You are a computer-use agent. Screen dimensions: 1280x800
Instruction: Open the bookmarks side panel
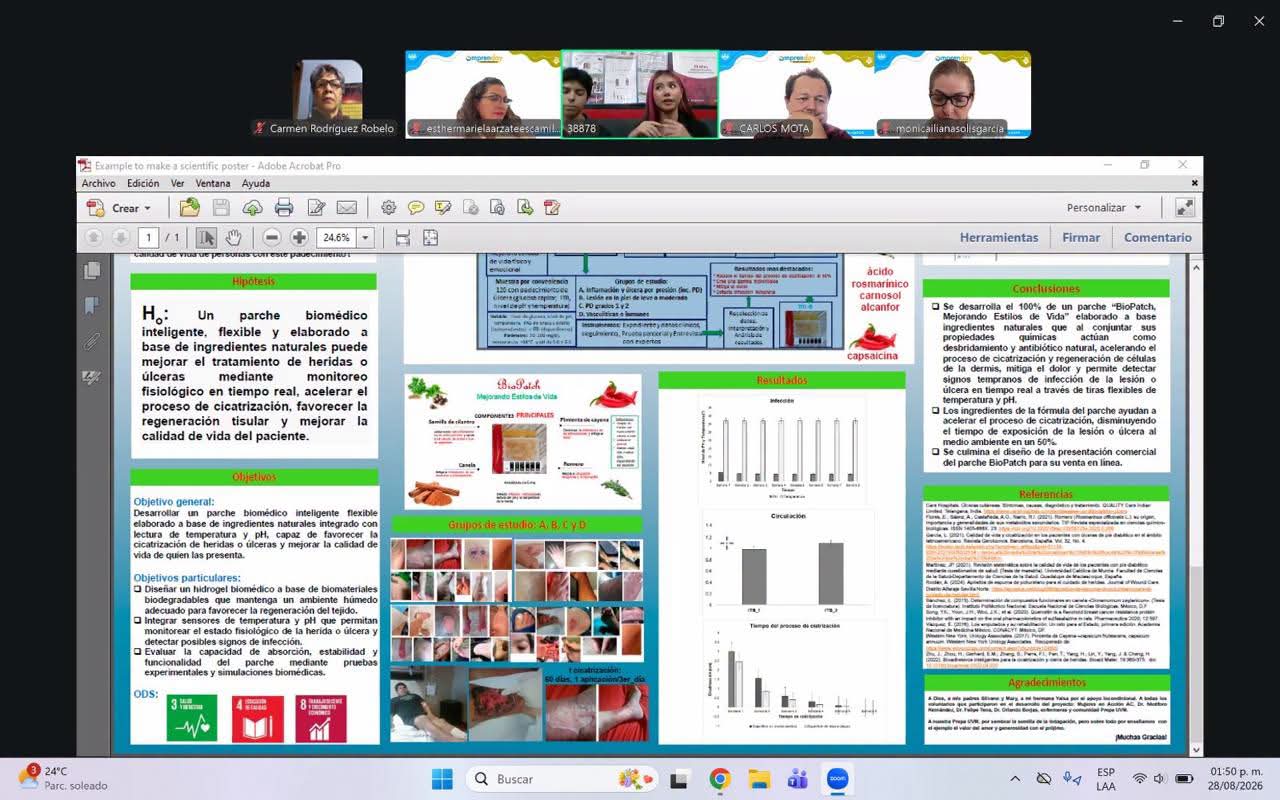tap(93, 305)
